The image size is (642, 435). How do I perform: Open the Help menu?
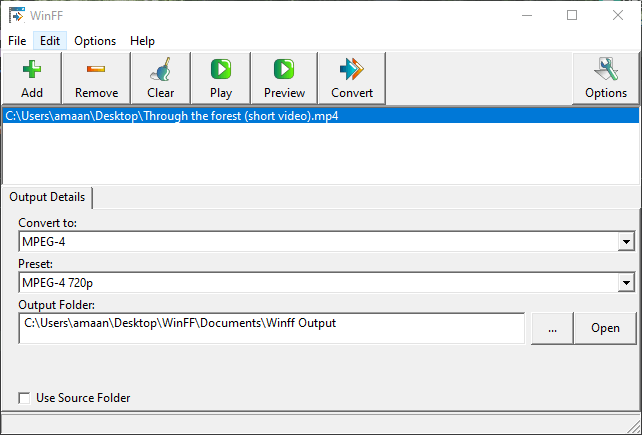point(142,41)
